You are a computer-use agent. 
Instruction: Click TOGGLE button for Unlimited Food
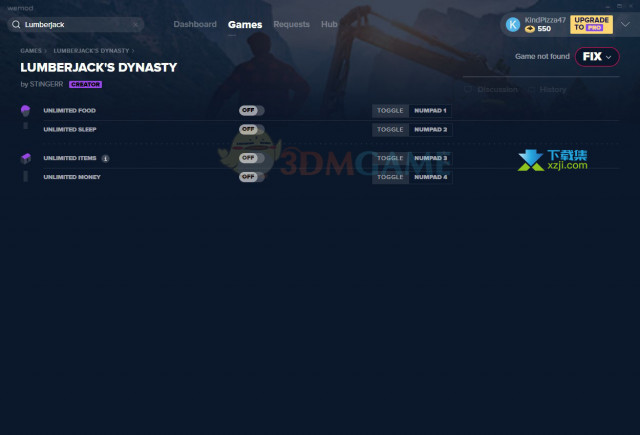pyautogui.click(x=390, y=111)
